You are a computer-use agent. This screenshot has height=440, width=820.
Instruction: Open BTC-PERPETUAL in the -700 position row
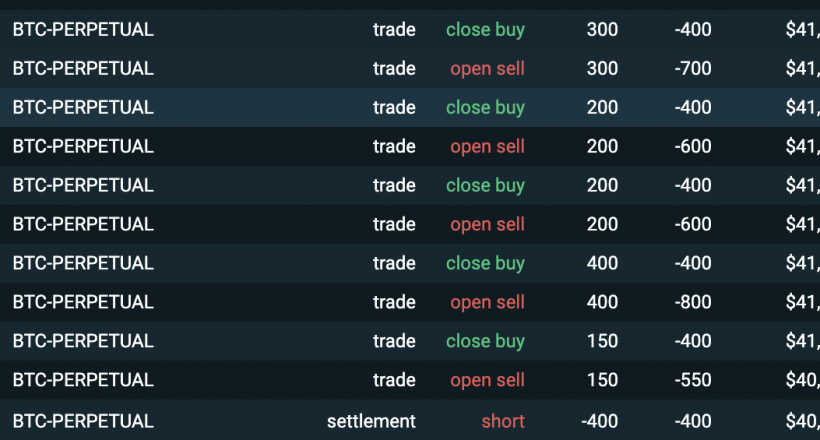pos(83,69)
